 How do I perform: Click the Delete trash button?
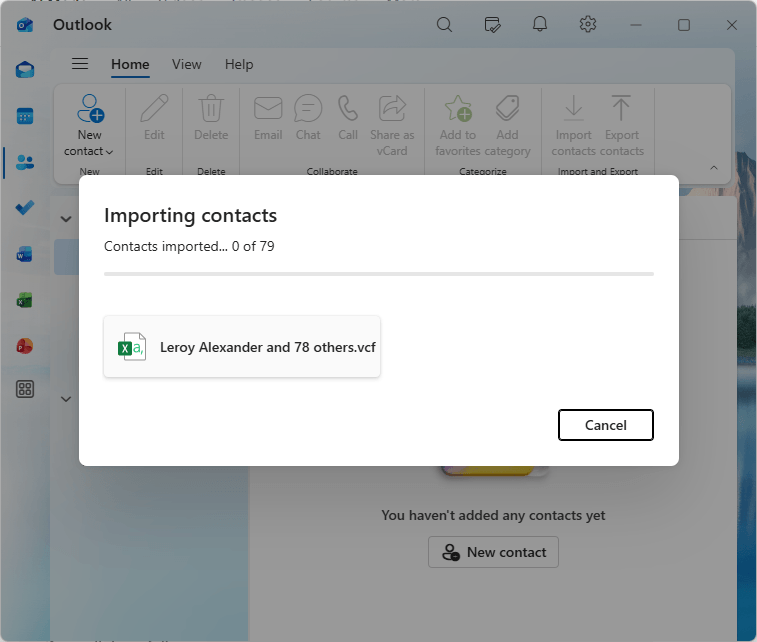point(211,117)
